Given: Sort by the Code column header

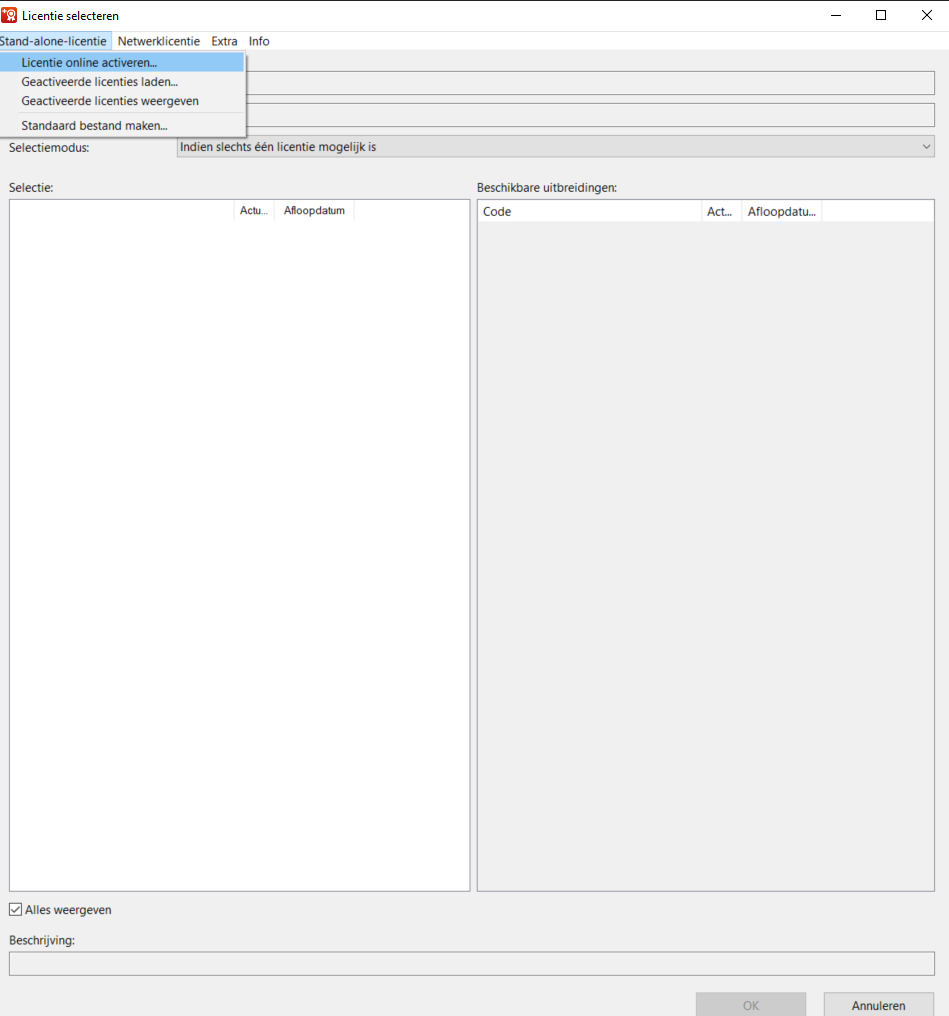Looking at the screenshot, I should coord(589,211).
